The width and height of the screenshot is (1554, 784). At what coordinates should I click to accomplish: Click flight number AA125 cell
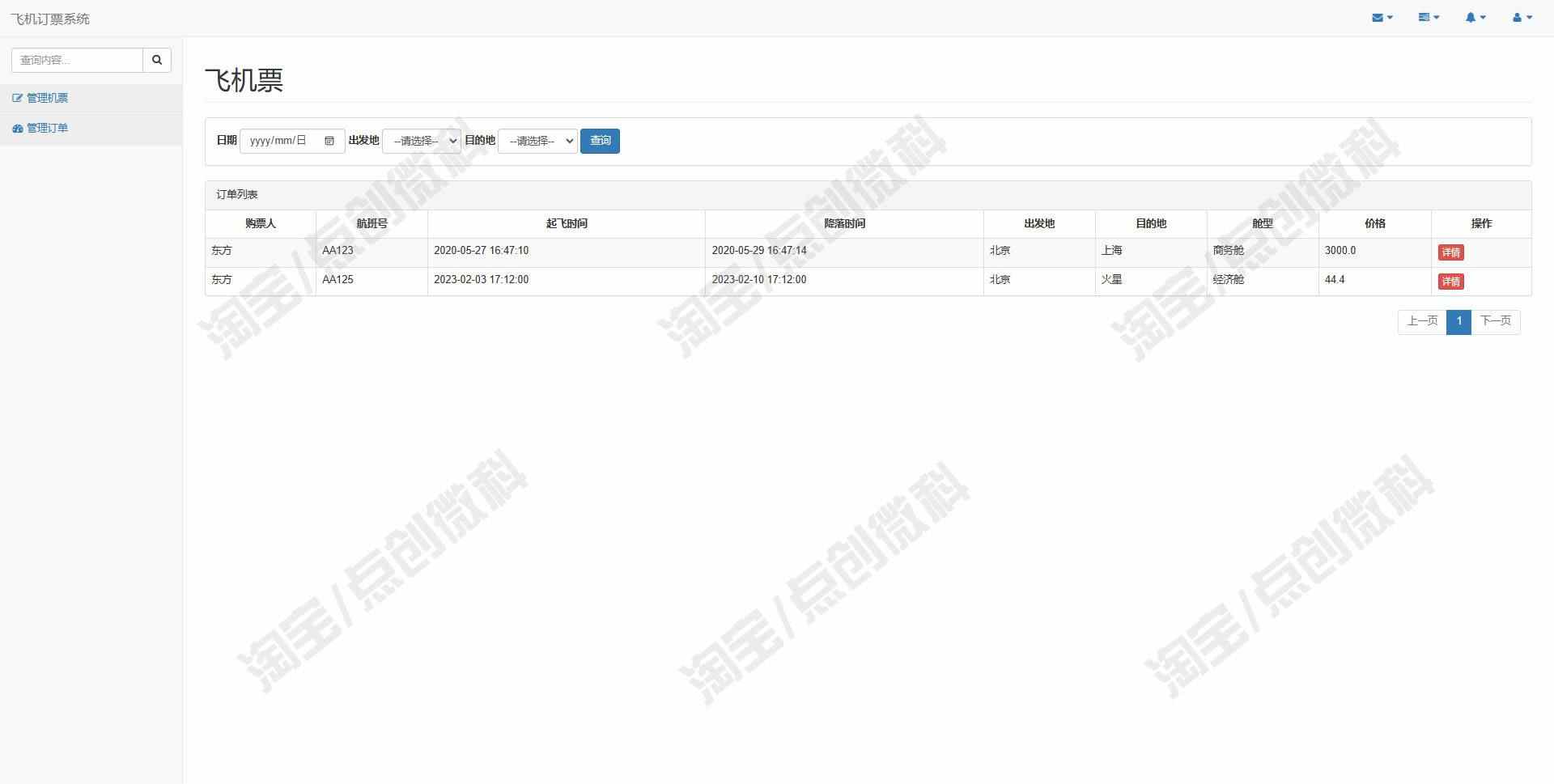372,280
